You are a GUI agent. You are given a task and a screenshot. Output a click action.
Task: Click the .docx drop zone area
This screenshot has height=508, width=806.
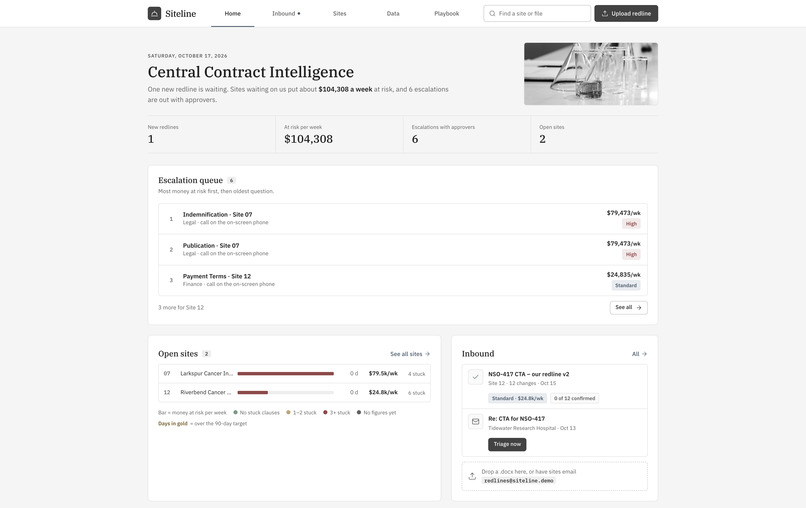[555, 476]
